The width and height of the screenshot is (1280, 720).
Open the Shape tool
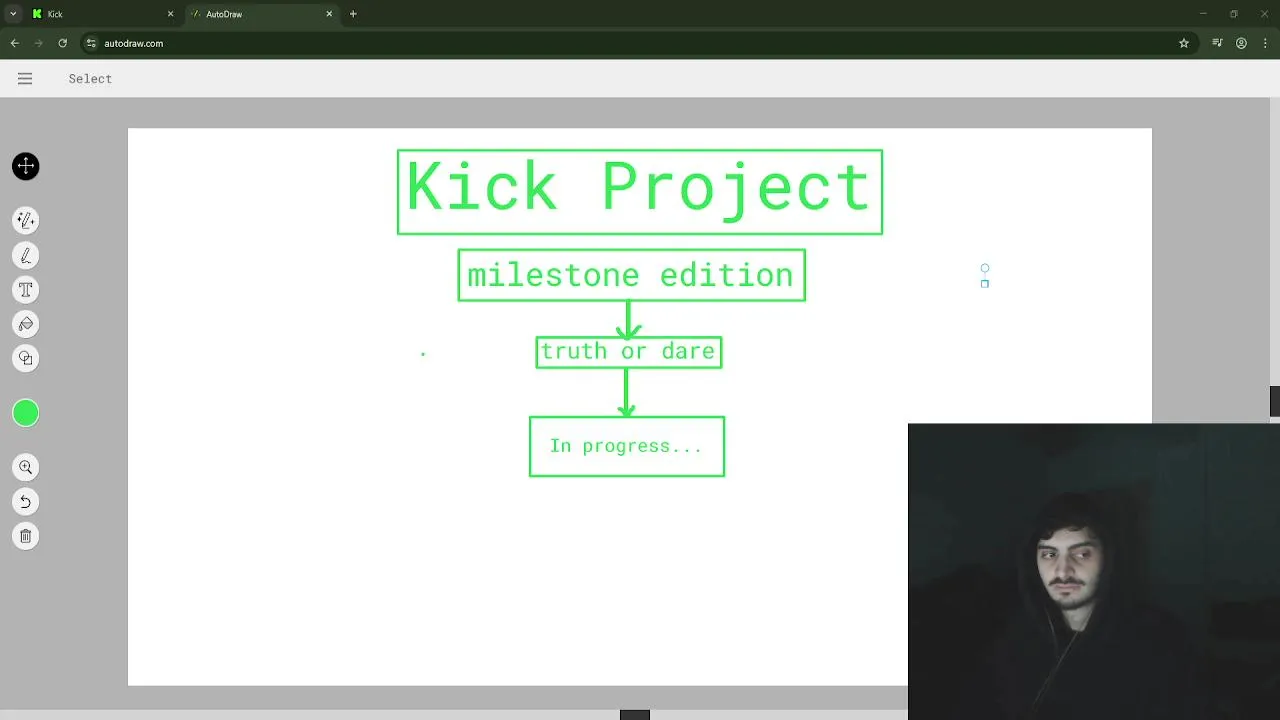(26, 358)
